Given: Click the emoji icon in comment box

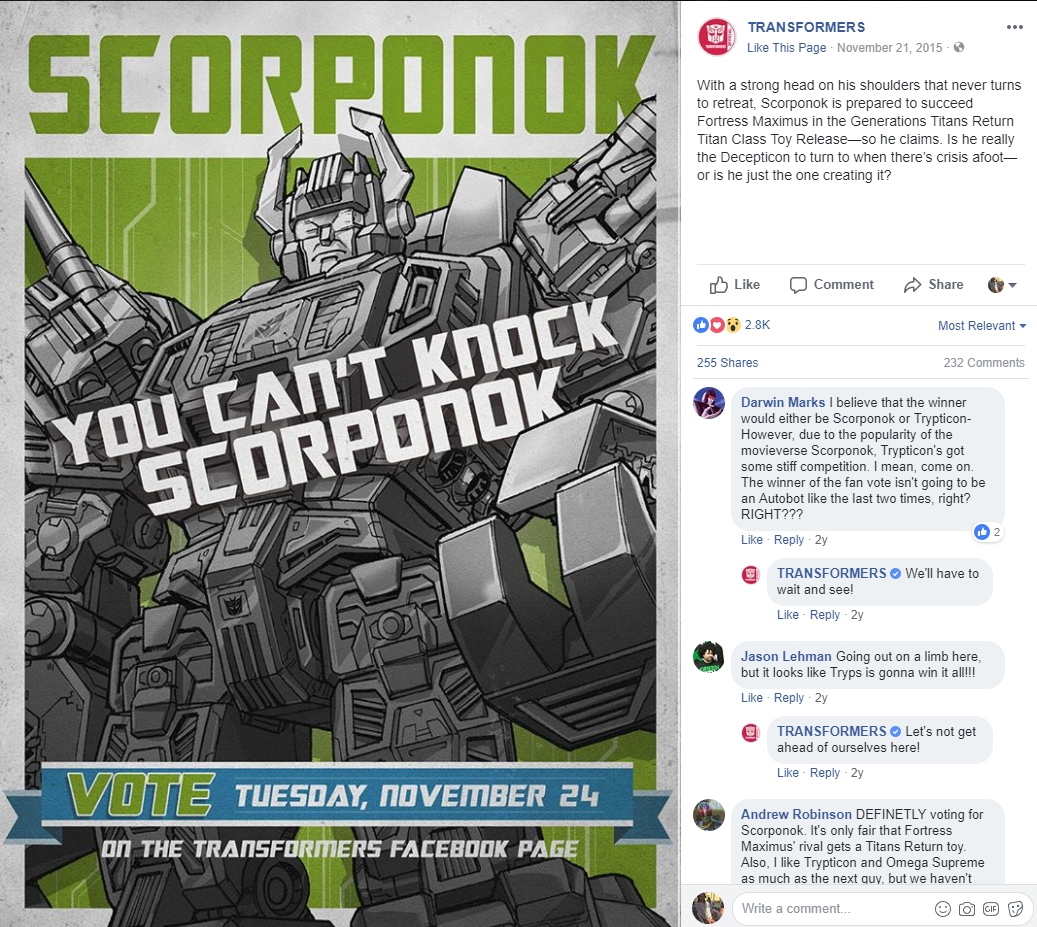Looking at the screenshot, I should [942, 909].
